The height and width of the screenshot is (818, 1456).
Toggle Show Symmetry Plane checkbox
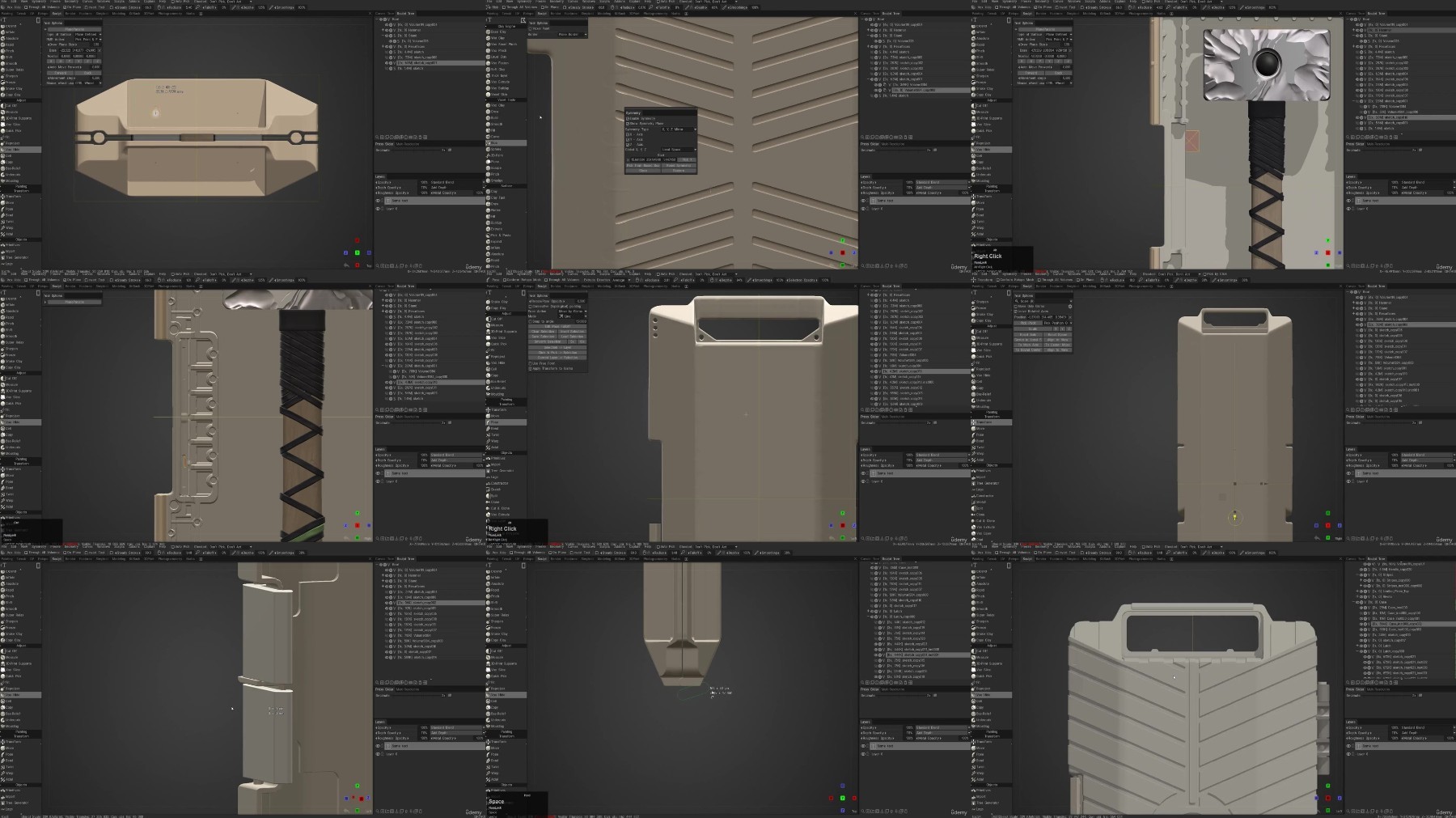coord(628,124)
